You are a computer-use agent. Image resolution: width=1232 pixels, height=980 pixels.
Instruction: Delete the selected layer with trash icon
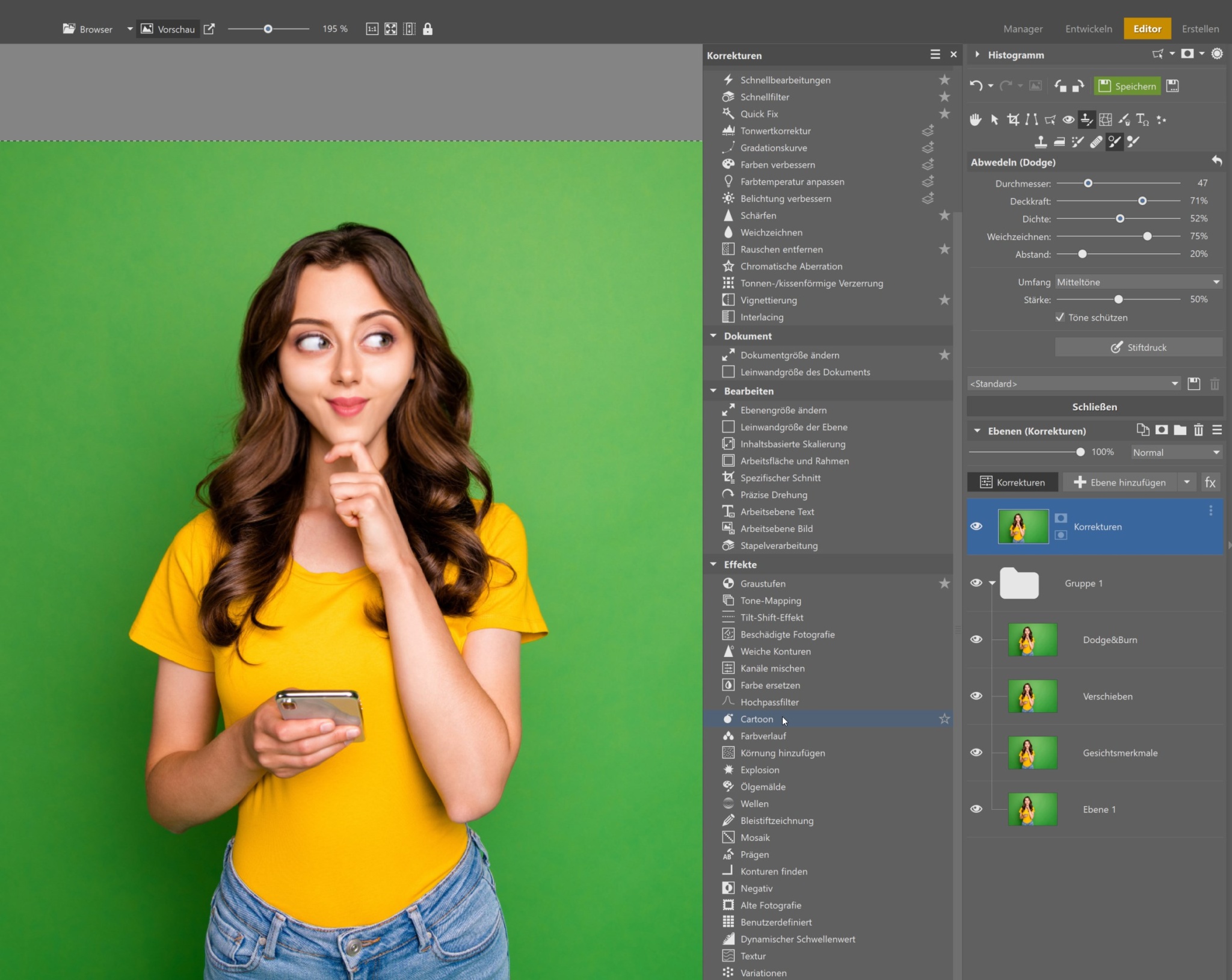coord(1198,430)
